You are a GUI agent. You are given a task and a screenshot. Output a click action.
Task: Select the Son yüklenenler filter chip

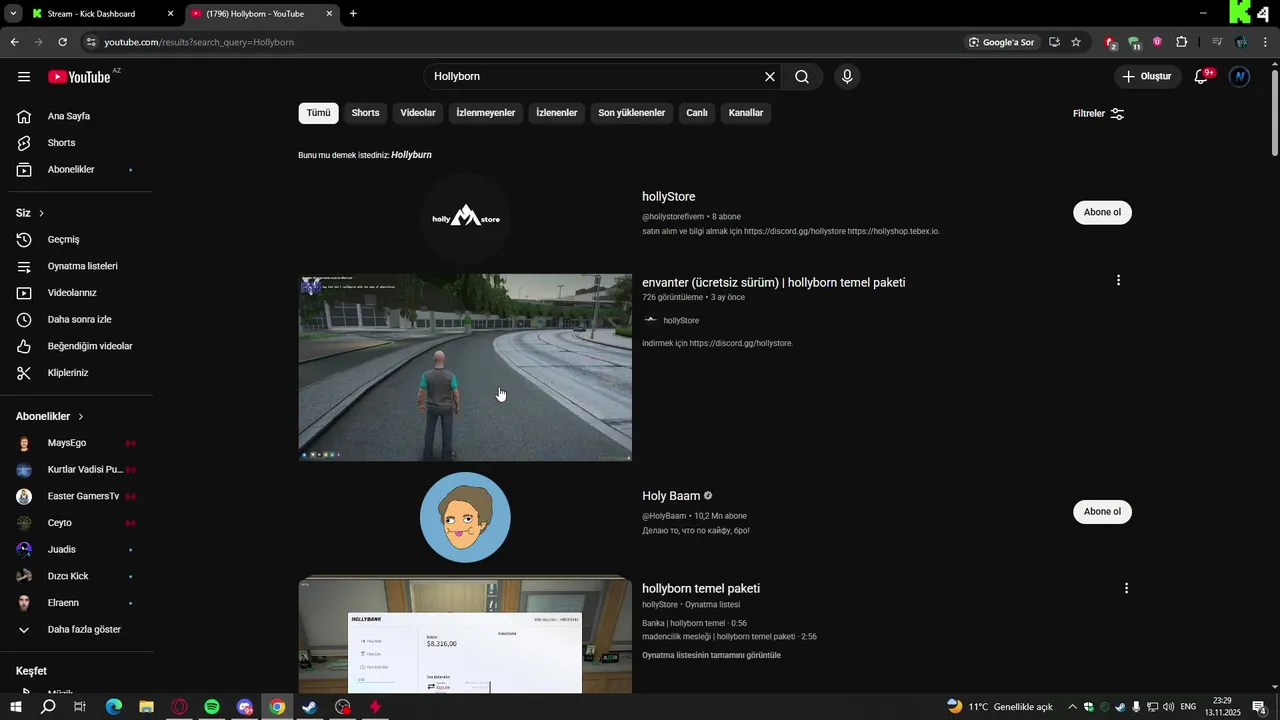click(x=632, y=113)
